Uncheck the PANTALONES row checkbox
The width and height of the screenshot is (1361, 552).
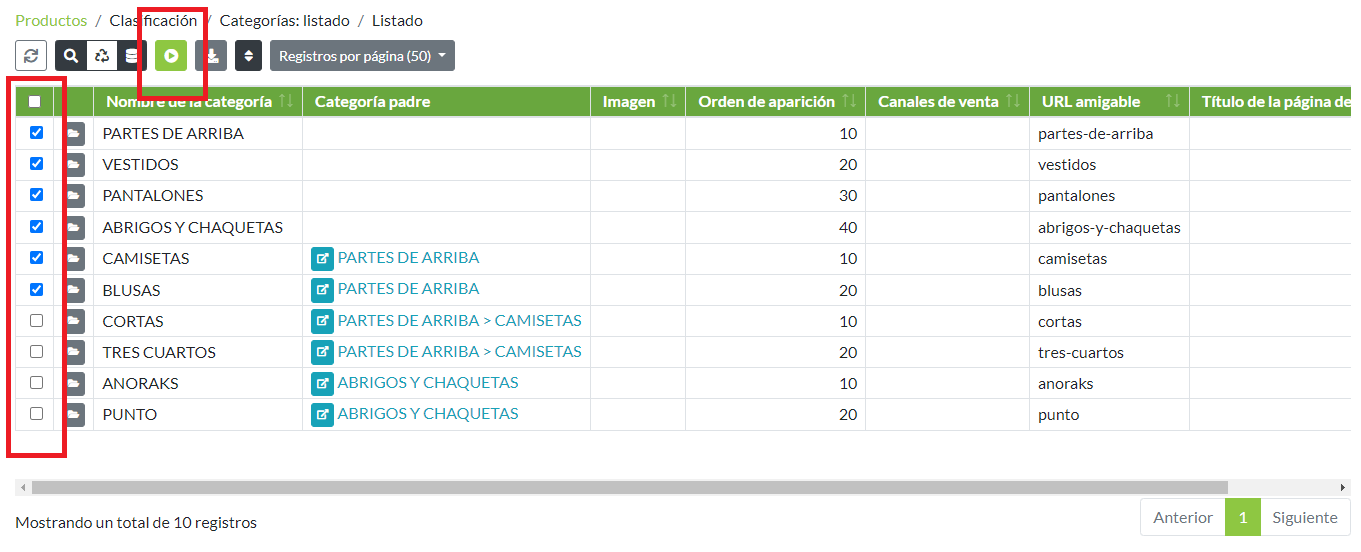click(x=37, y=194)
